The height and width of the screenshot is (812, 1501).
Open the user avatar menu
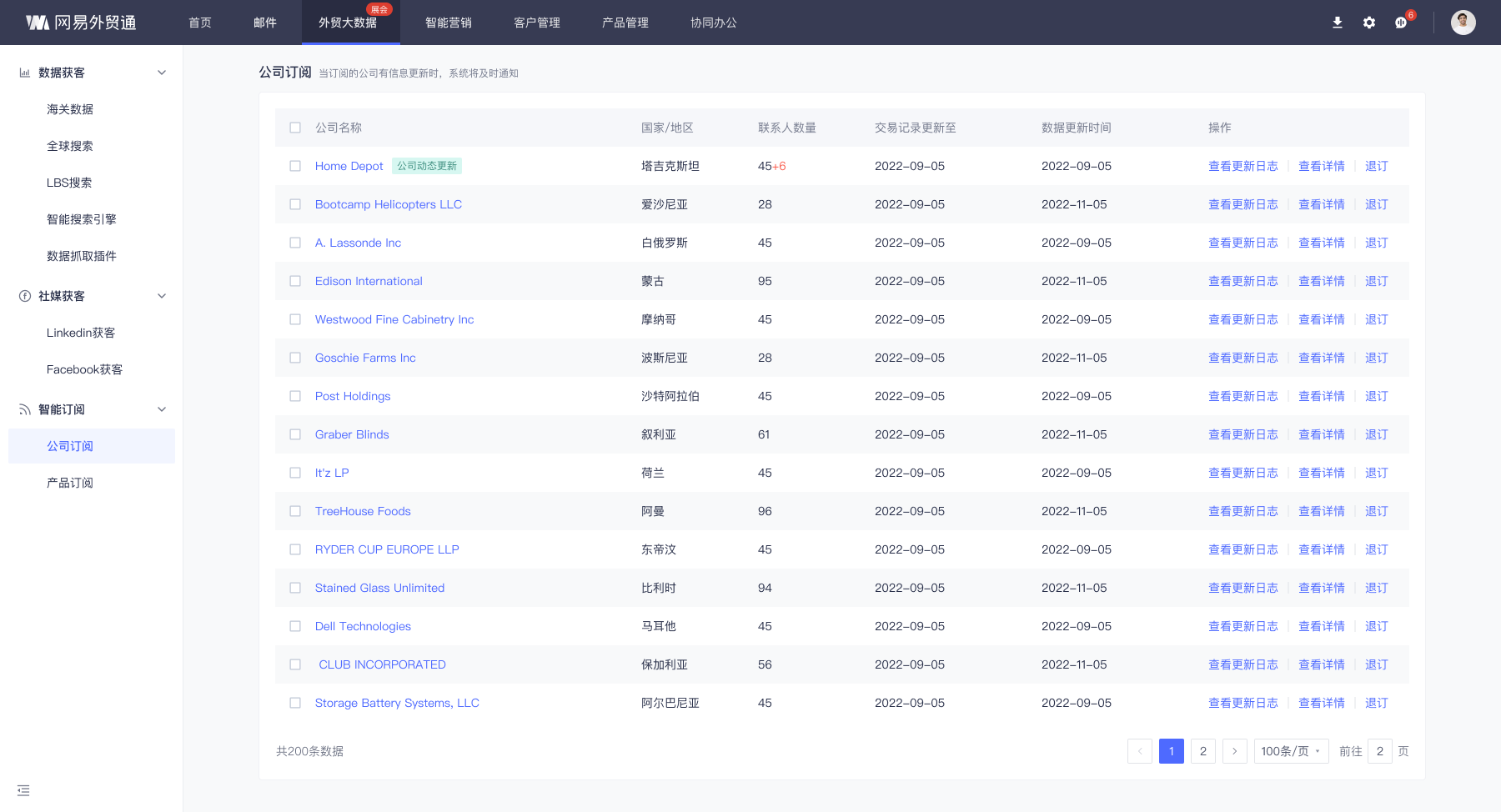(x=1463, y=23)
